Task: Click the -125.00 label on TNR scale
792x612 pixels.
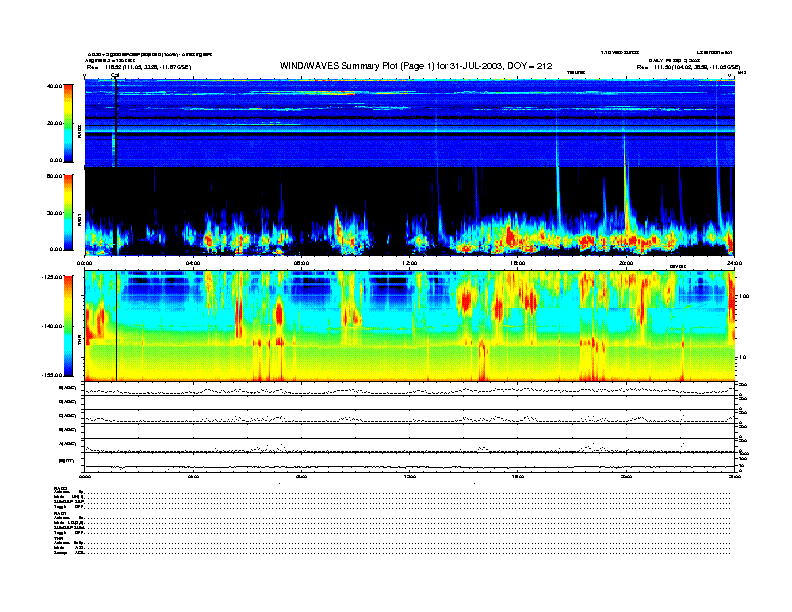Action: [x=52, y=277]
